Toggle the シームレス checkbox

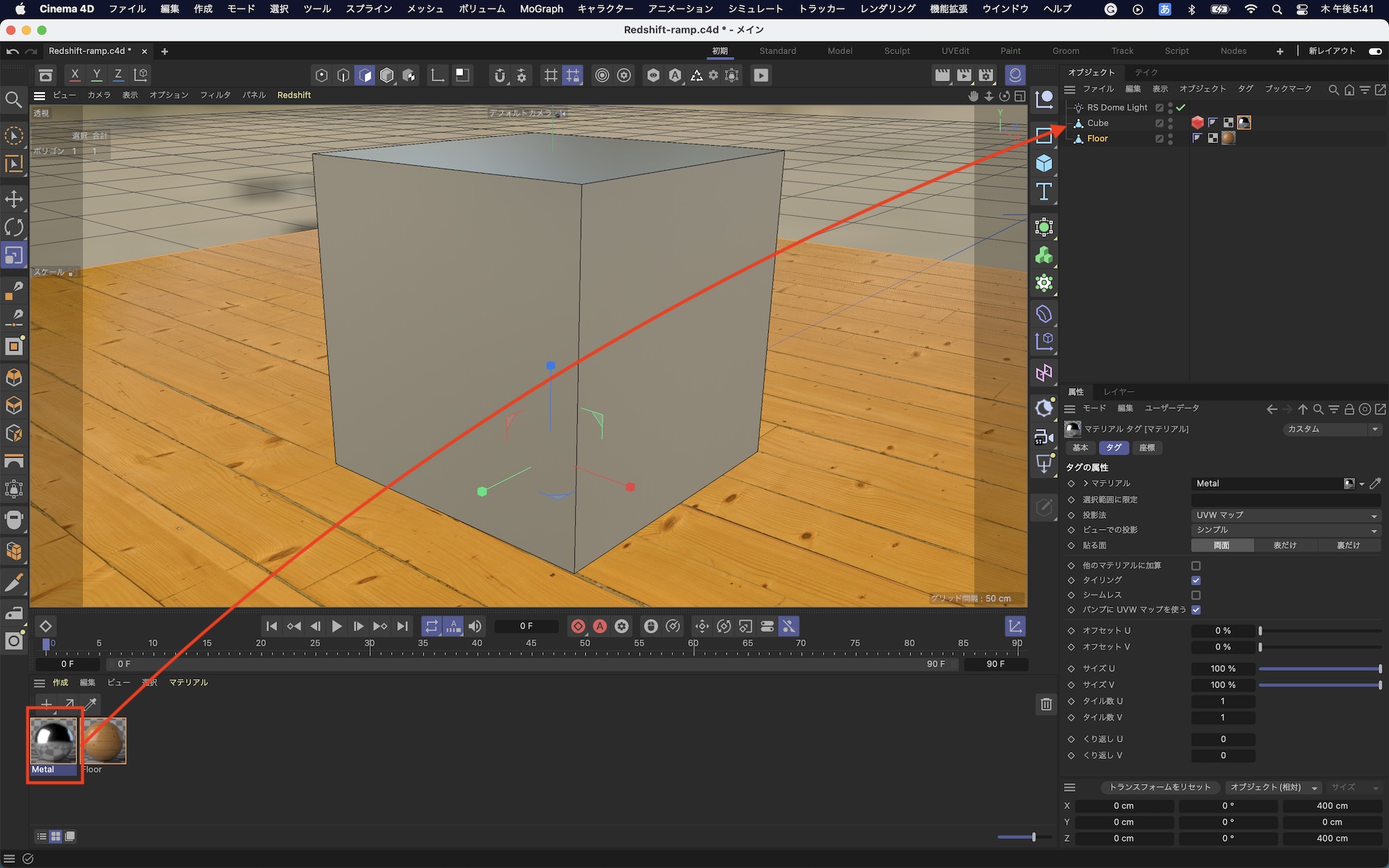1196,595
